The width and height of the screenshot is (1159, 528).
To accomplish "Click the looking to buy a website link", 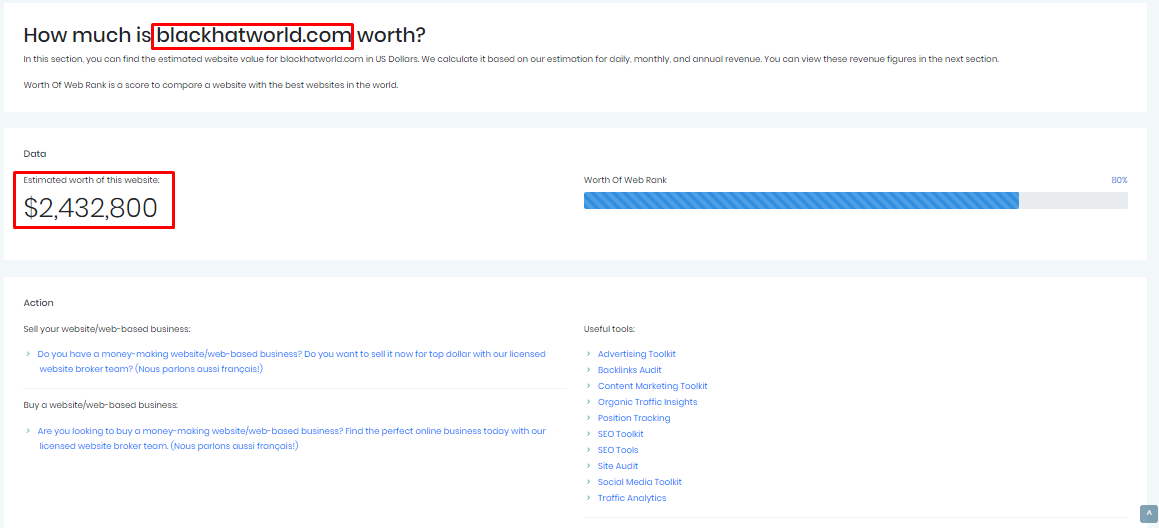I will click(292, 439).
